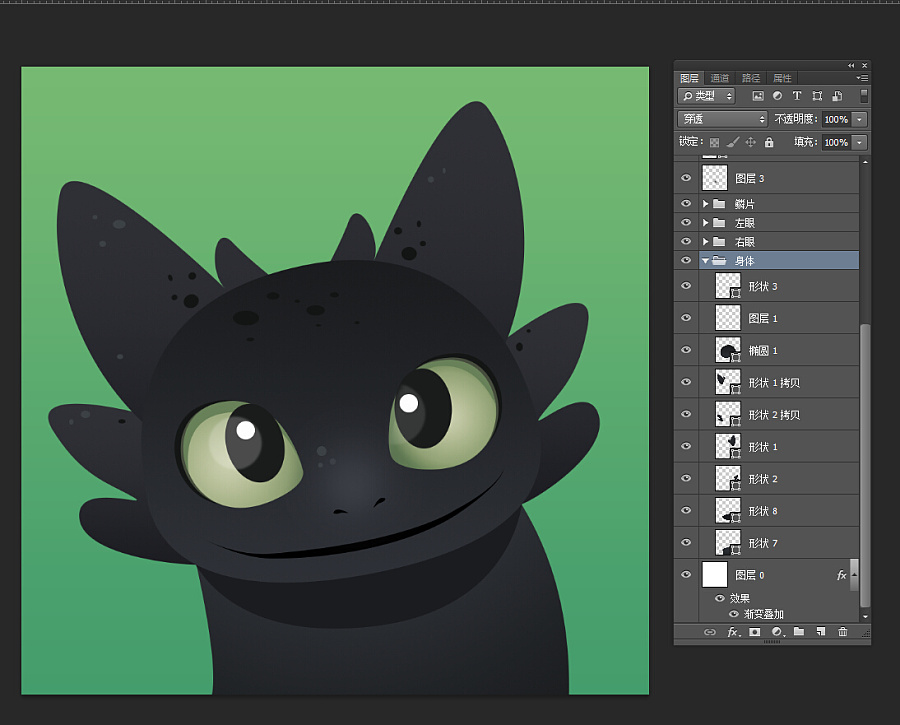
Task: Filter layers by shape layer icon
Action: click(x=817, y=96)
